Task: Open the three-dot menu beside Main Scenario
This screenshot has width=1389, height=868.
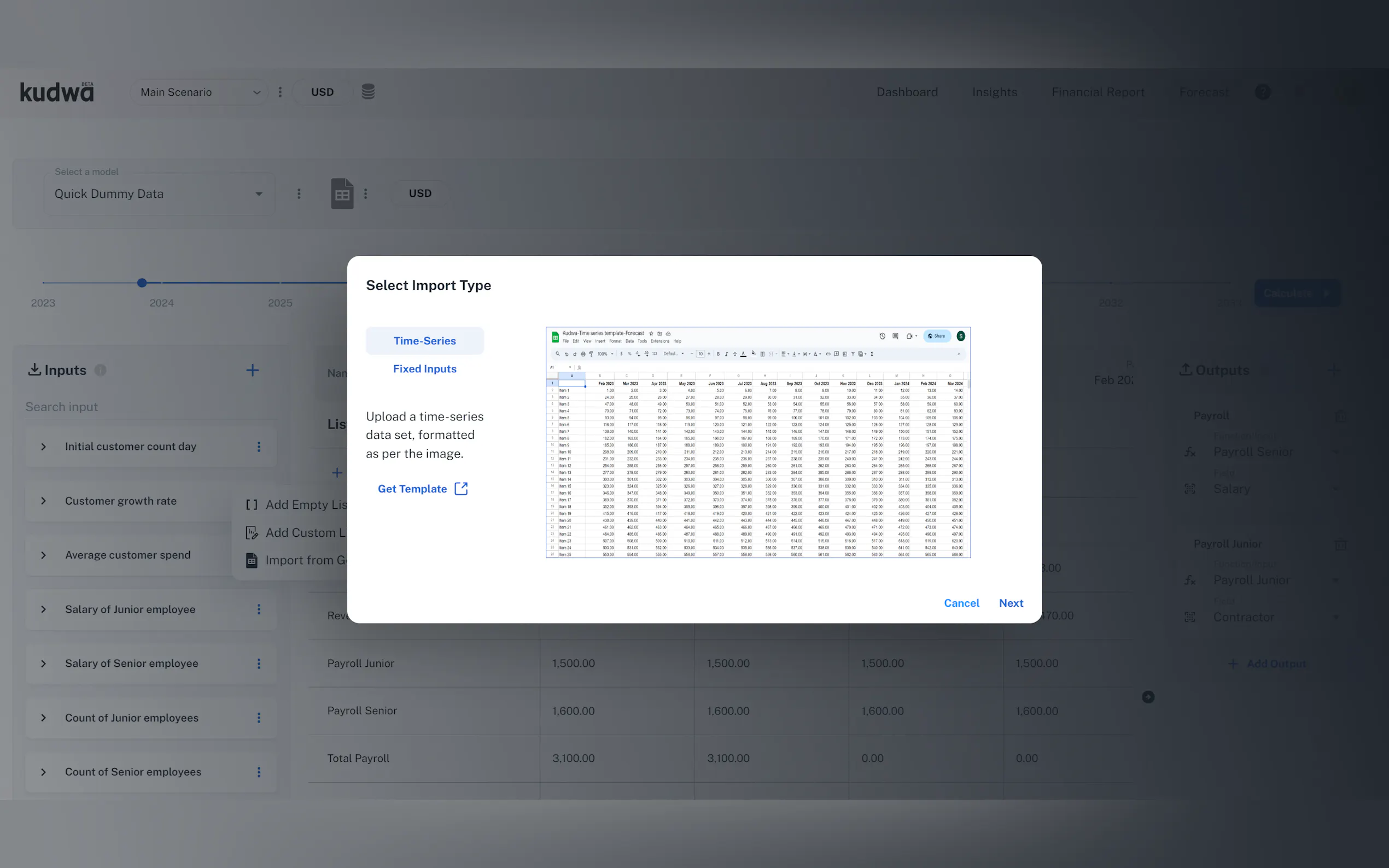Action: point(280,92)
